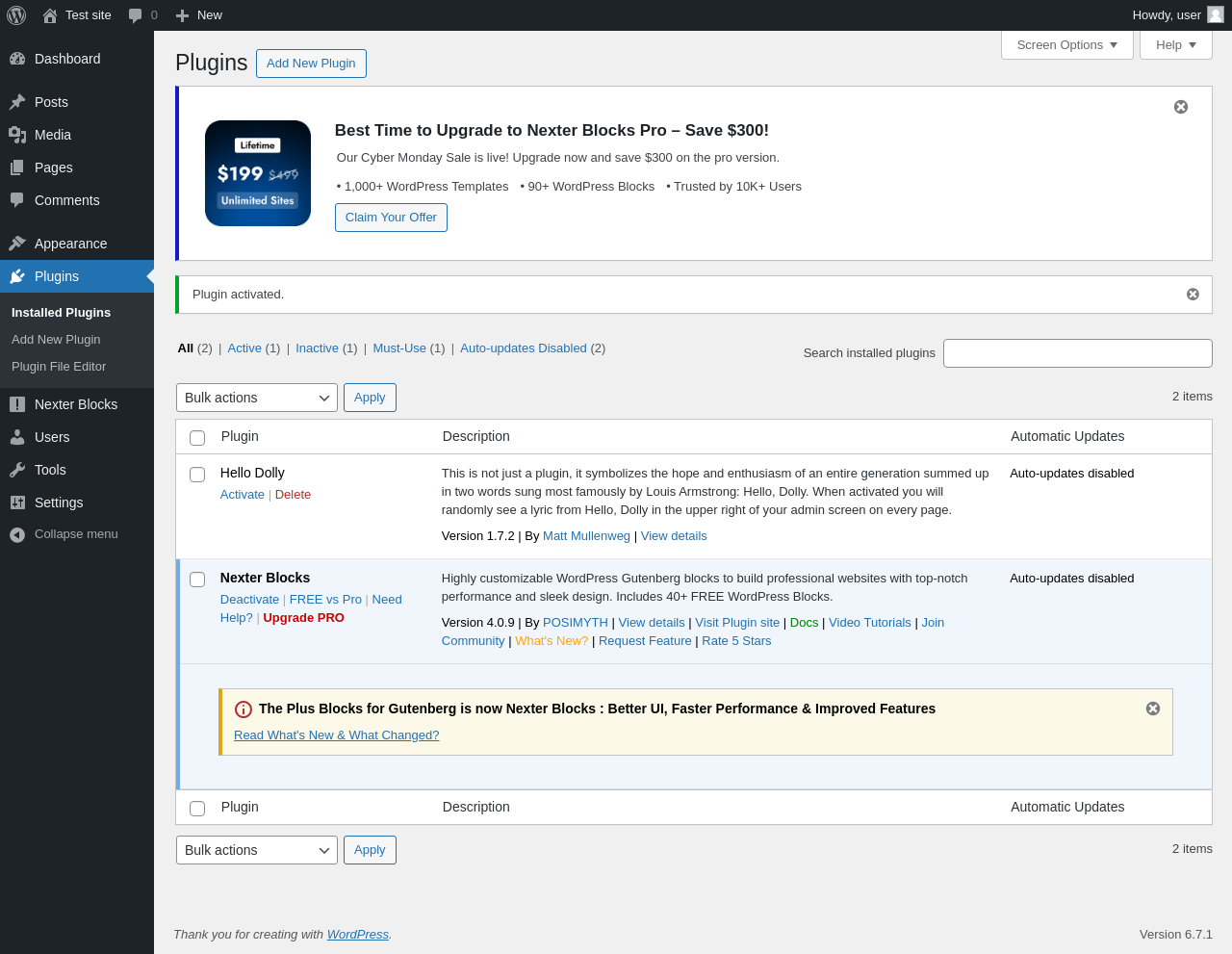Image resolution: width=1232 pixels, height=954 pixels.
Task: Click the Plugins plug icon in sidebar
Action: 17,276
